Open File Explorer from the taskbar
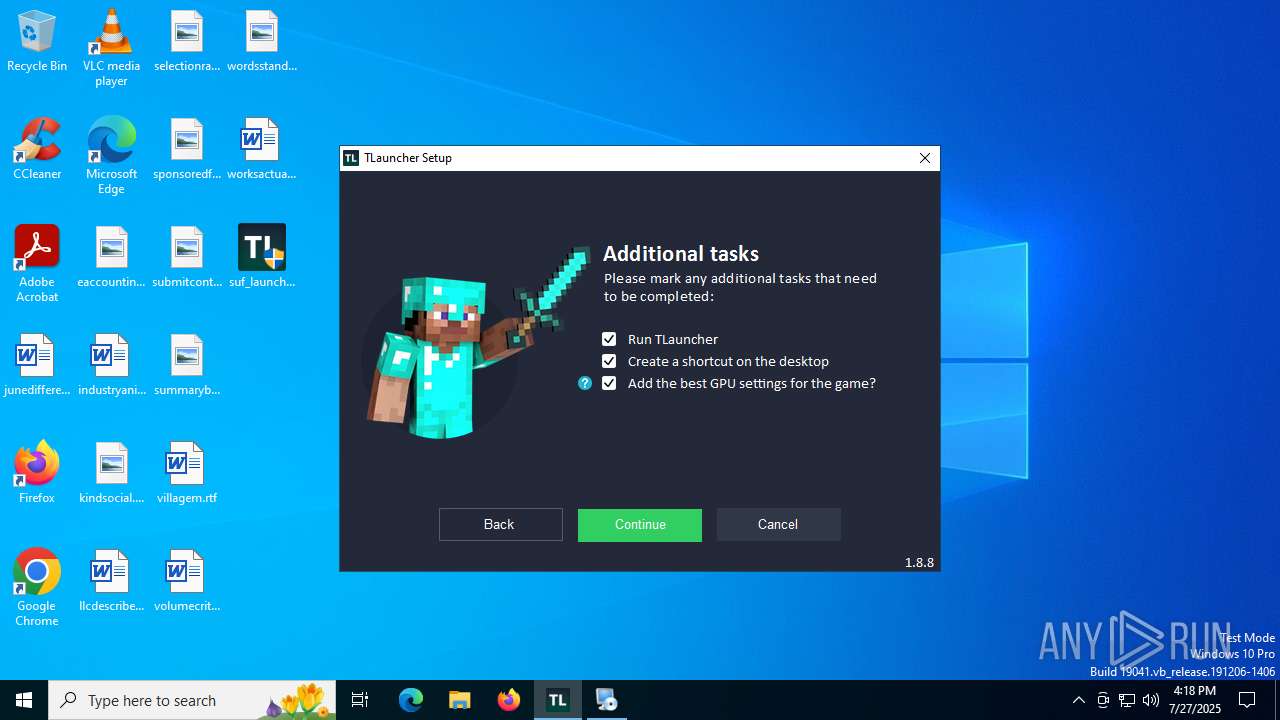 [x=460, y=700]
